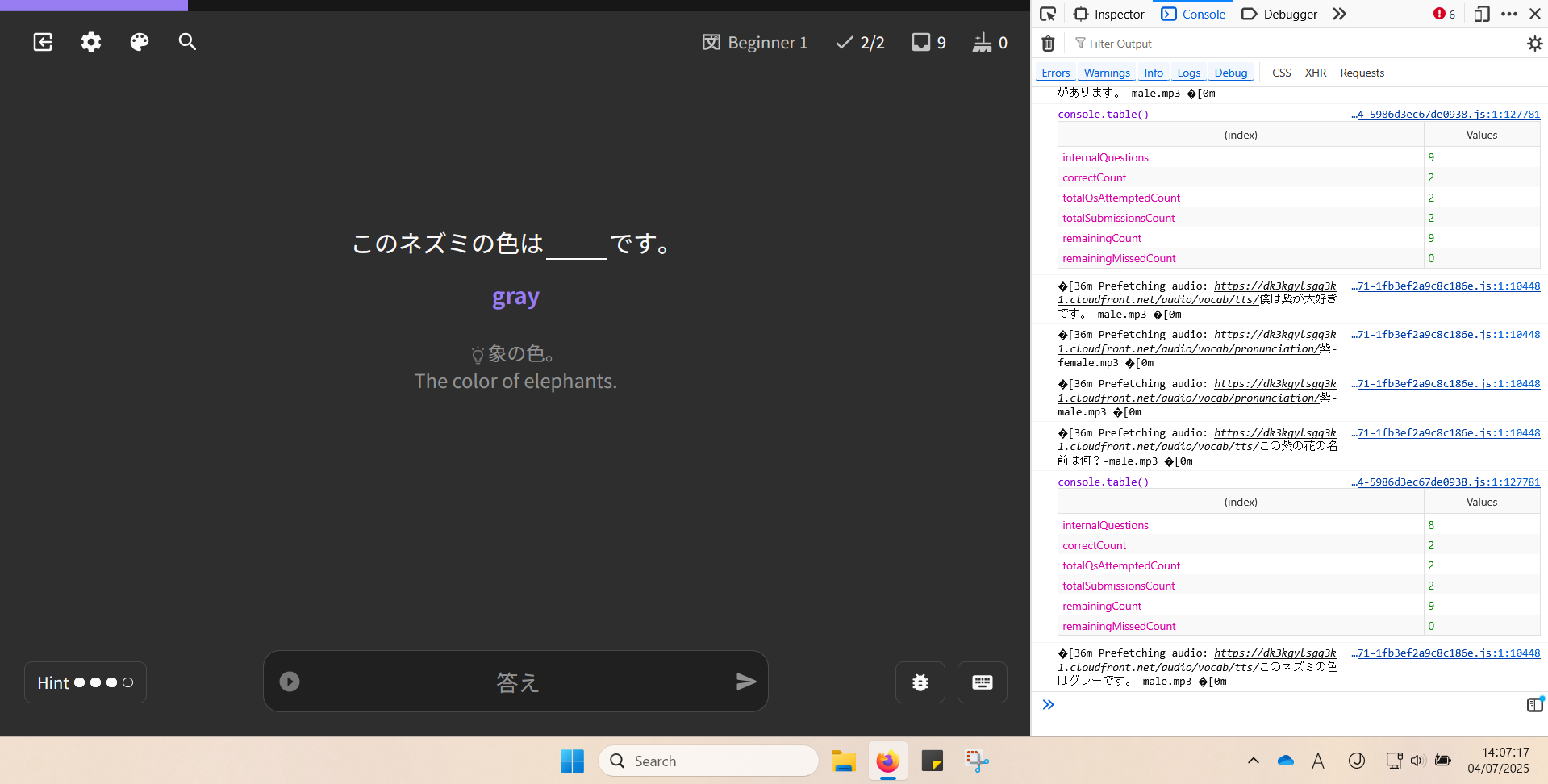The width and height of the screenshot is (1548, 784).
Task: Click the 答え answer input field
Action: [517, 682]
